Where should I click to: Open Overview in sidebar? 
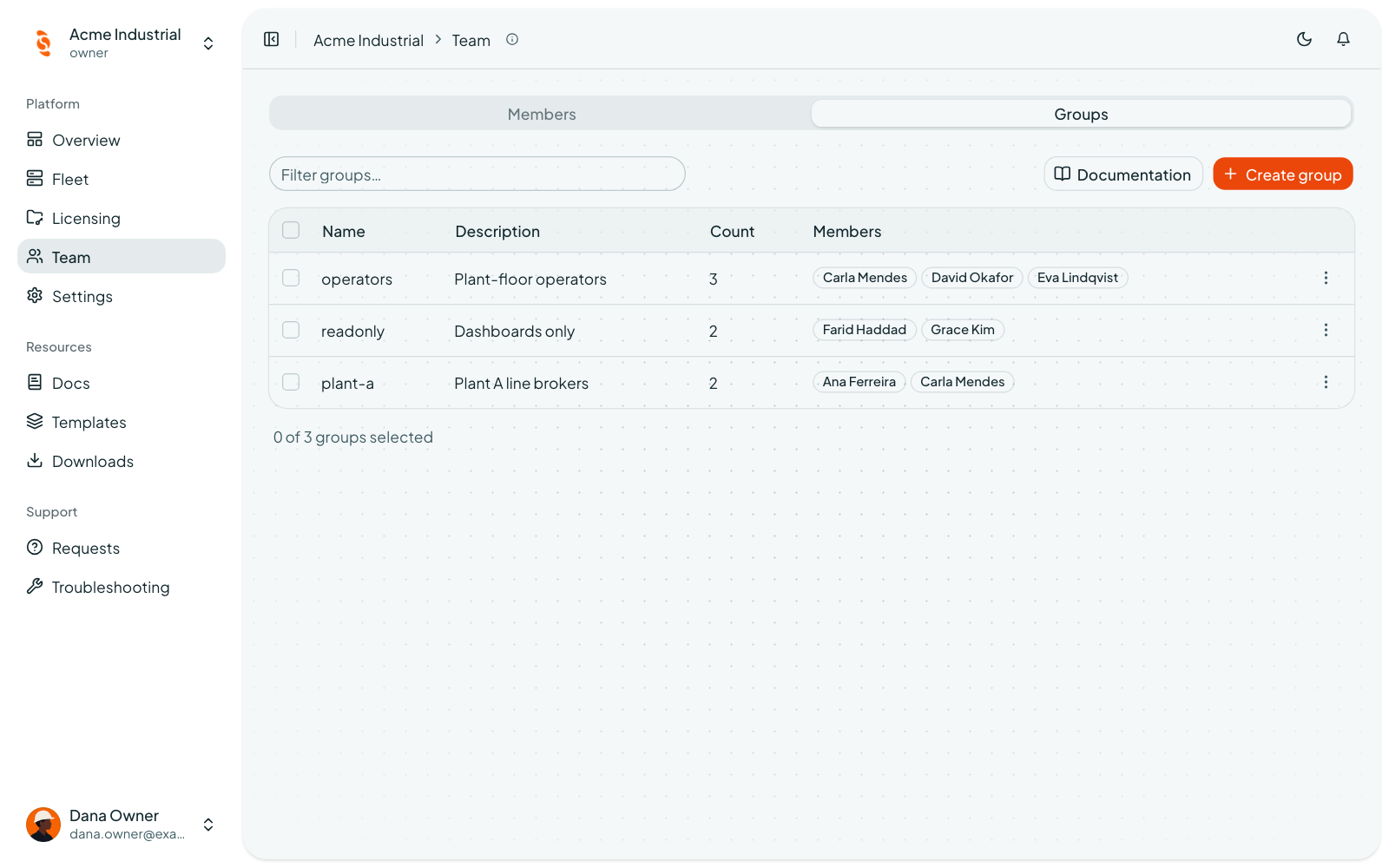(x=122, y=140)
